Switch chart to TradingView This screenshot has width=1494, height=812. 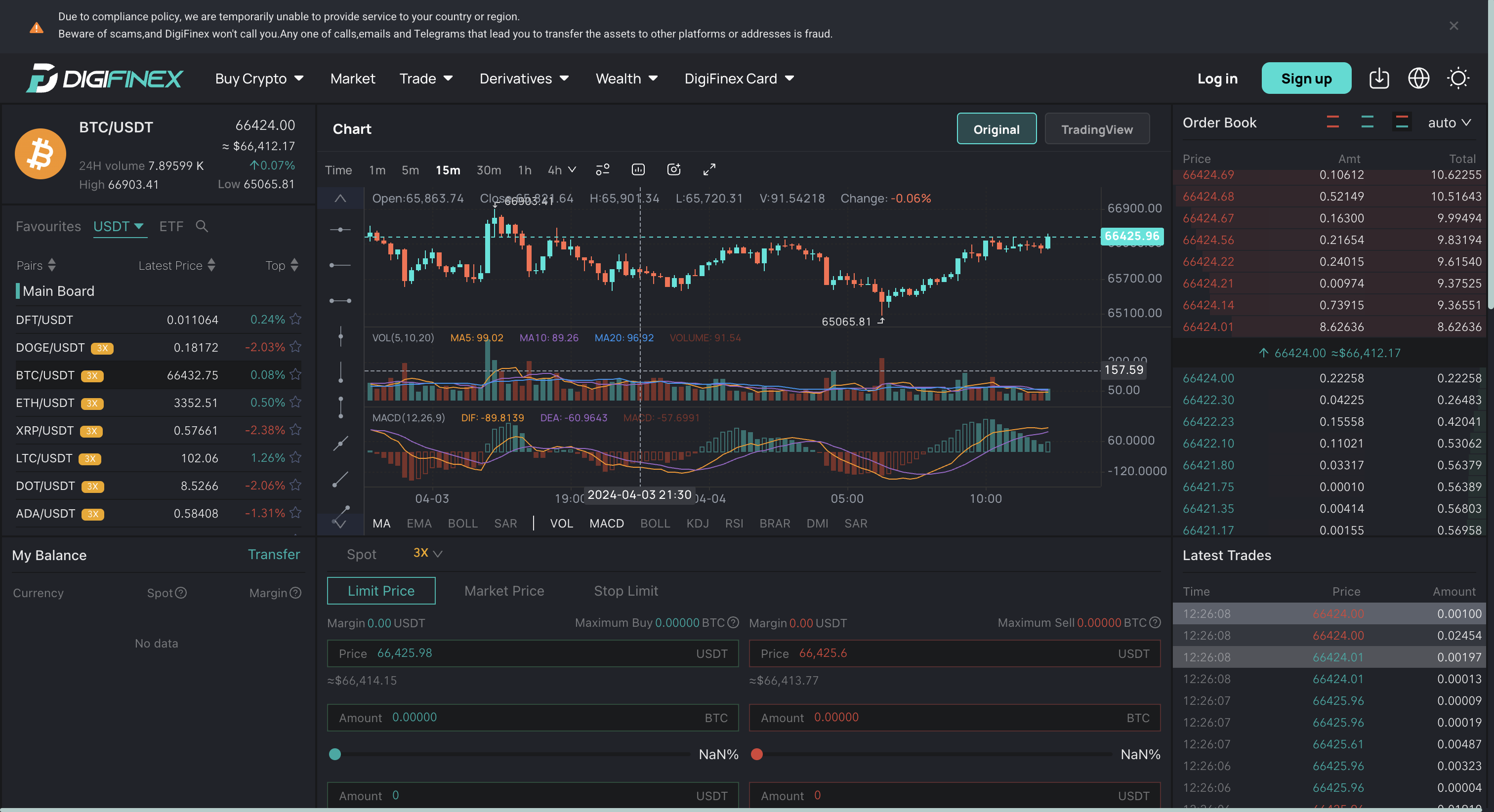tap(1097, 129)
